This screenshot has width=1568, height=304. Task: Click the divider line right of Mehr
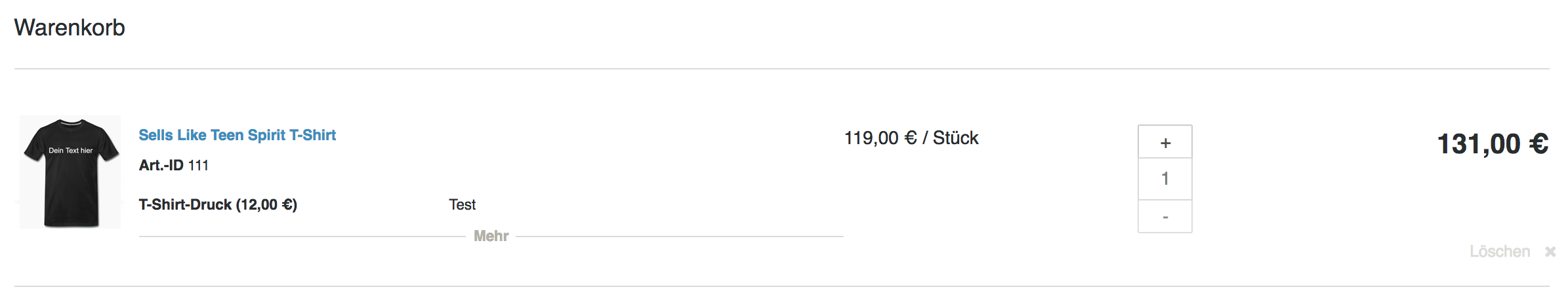(679, 237)
